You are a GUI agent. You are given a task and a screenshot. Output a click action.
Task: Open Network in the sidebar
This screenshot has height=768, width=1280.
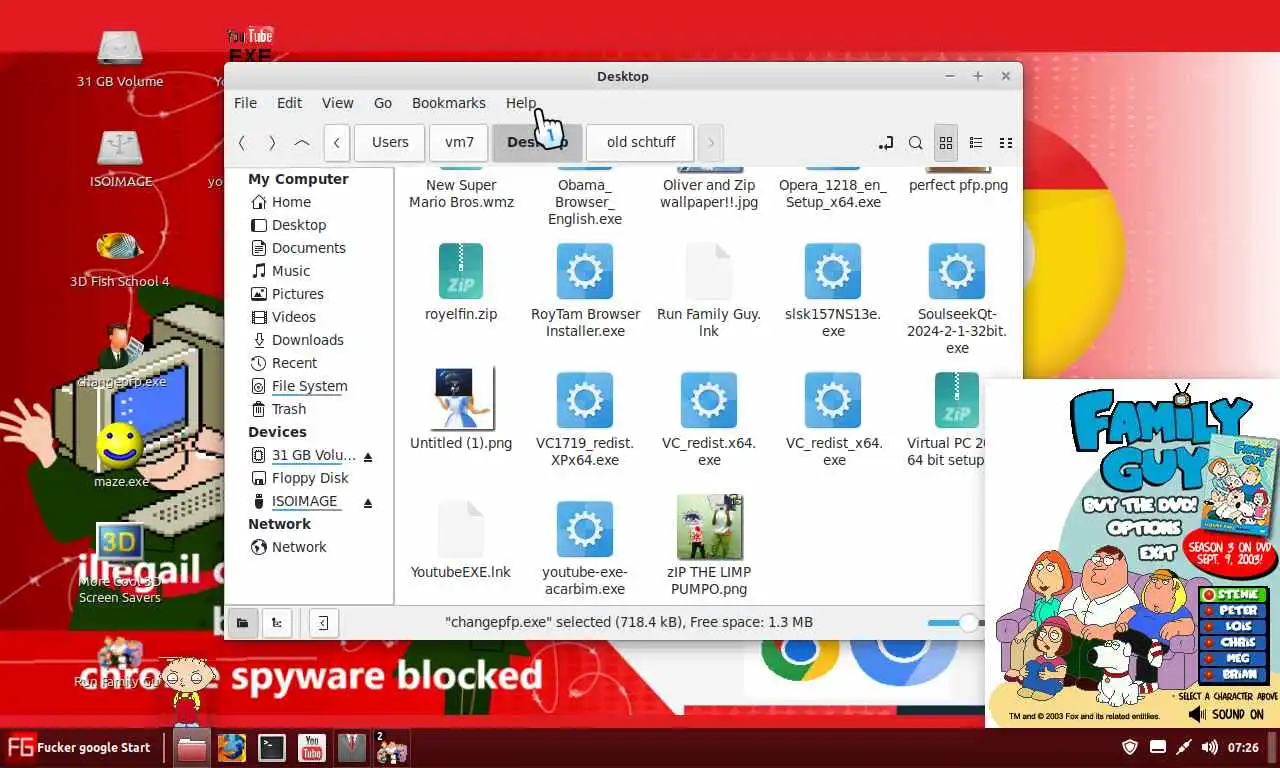click(299, 547)
